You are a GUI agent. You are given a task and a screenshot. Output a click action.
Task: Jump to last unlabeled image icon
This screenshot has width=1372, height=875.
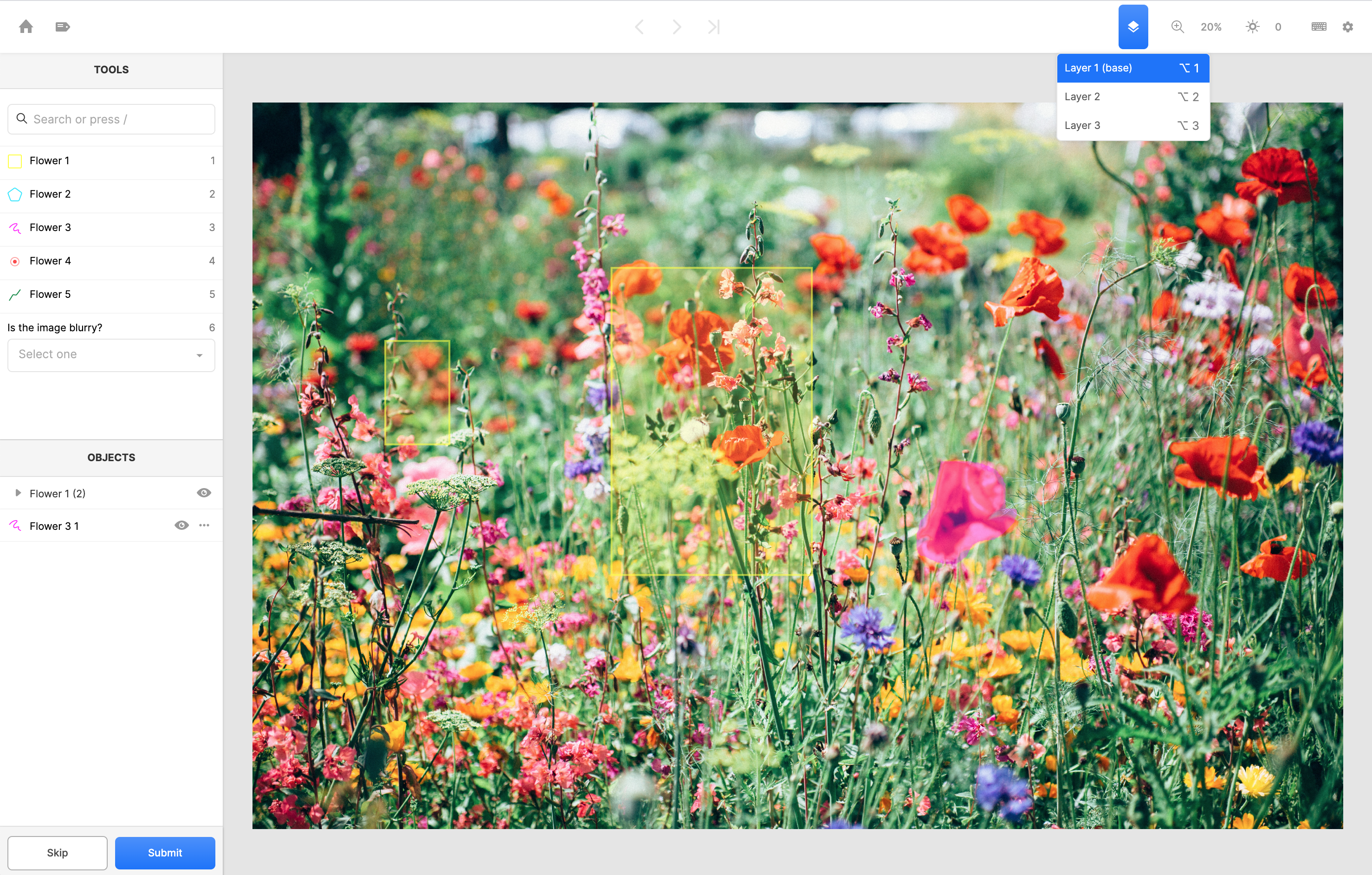point(713,27)
